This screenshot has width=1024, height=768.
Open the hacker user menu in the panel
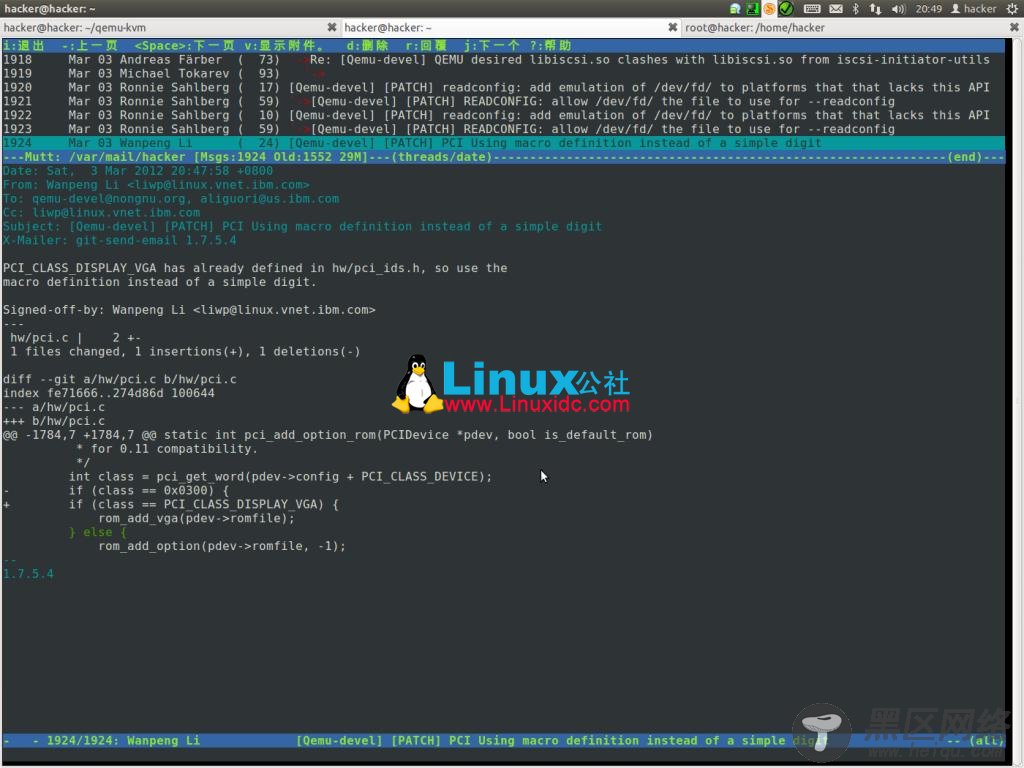pyautogui.click(x=973, y=8)
